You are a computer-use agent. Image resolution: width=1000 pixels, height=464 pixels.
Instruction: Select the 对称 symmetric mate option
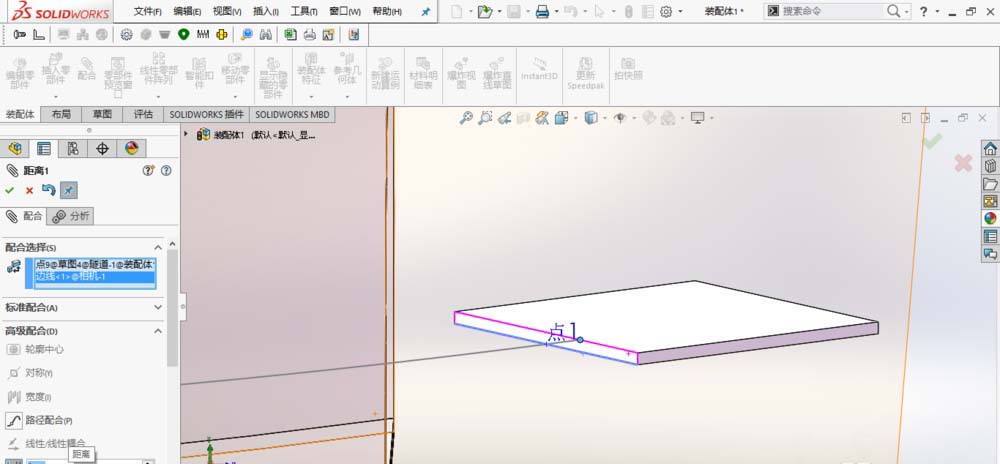tap(30, 373)
